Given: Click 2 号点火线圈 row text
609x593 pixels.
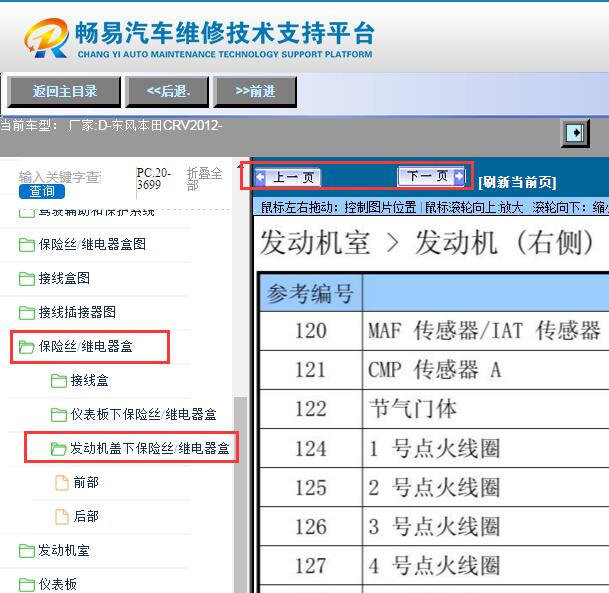Looking at the screenshot, I should [434, 487].
